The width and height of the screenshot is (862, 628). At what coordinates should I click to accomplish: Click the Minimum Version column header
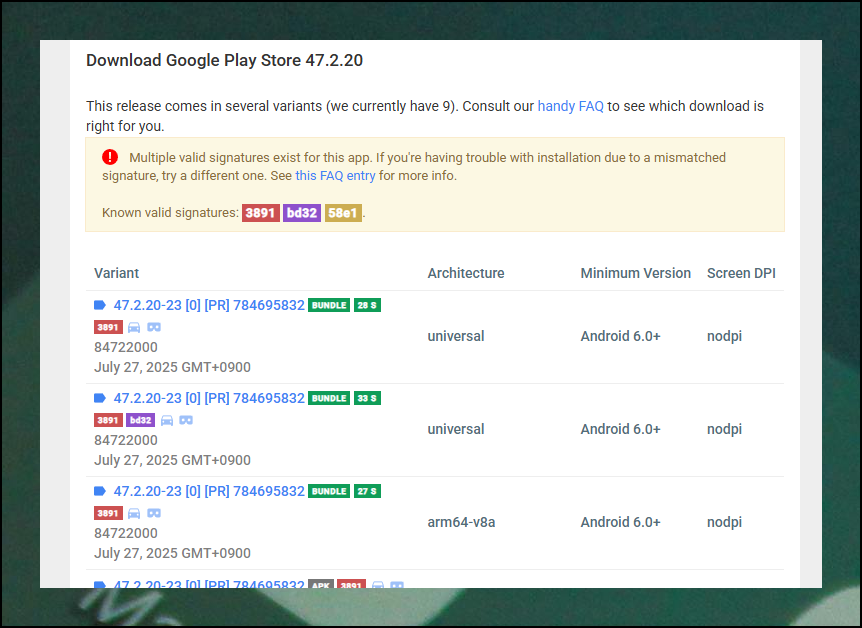pyautogui.click(x=636, y=273)
